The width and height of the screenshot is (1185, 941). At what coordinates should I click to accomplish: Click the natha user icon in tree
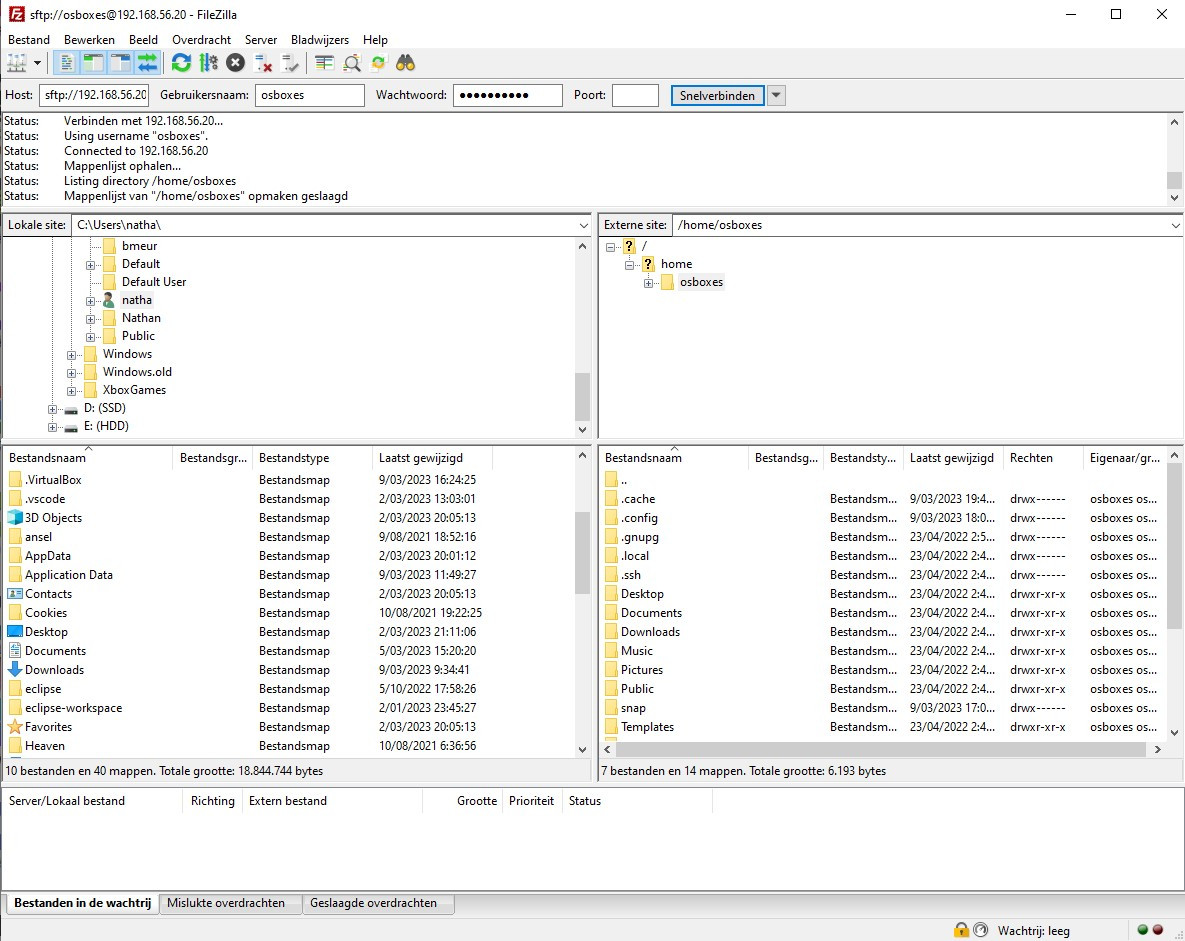[109, 300]
